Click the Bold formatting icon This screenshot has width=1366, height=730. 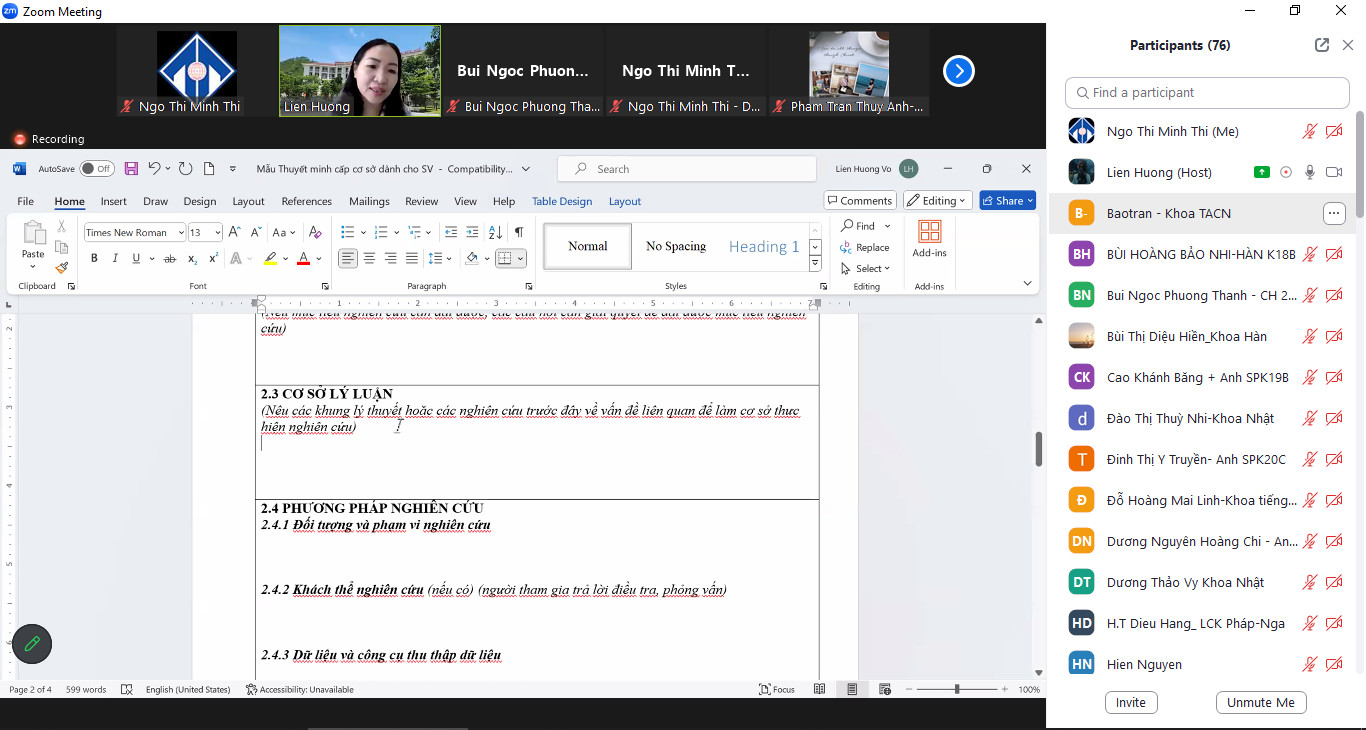click(x=94, y=259)
